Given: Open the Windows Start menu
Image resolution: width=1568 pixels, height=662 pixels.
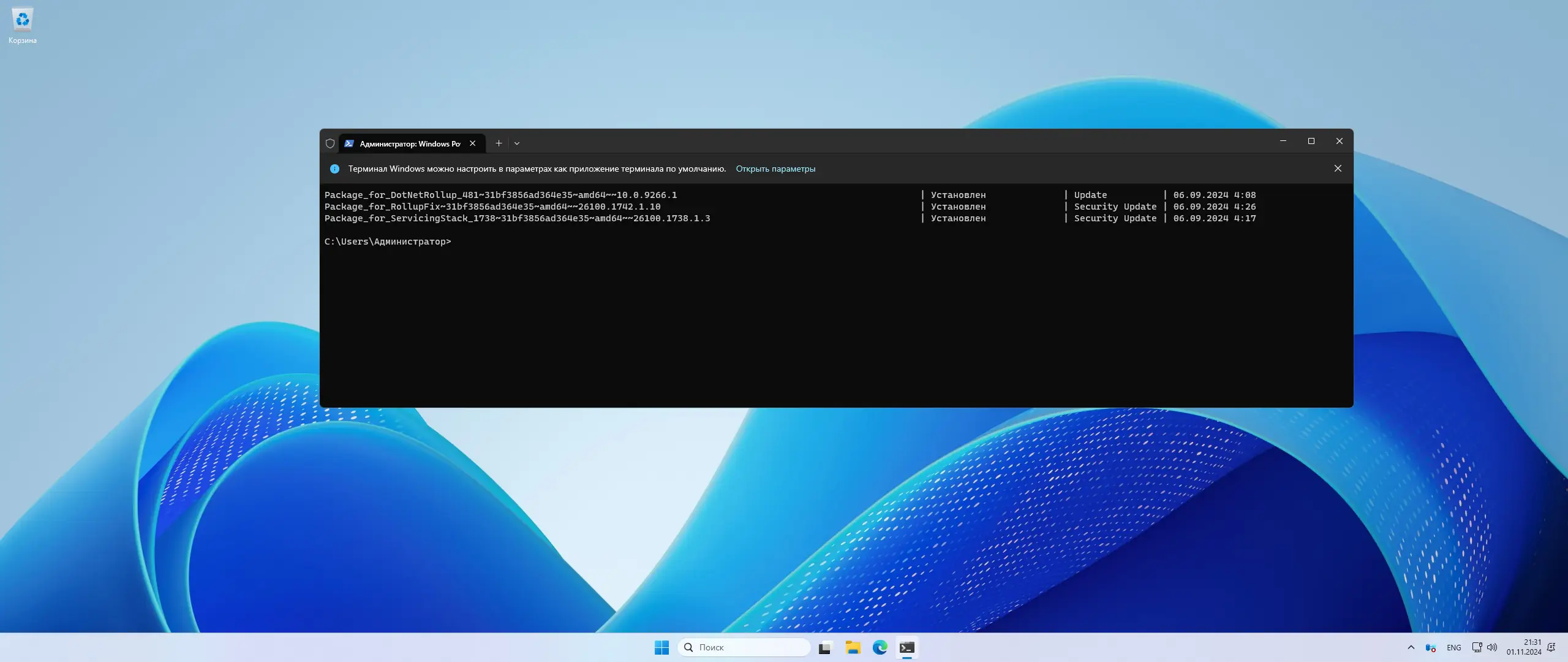Looking at the screenshot, I should pos(661,647).
